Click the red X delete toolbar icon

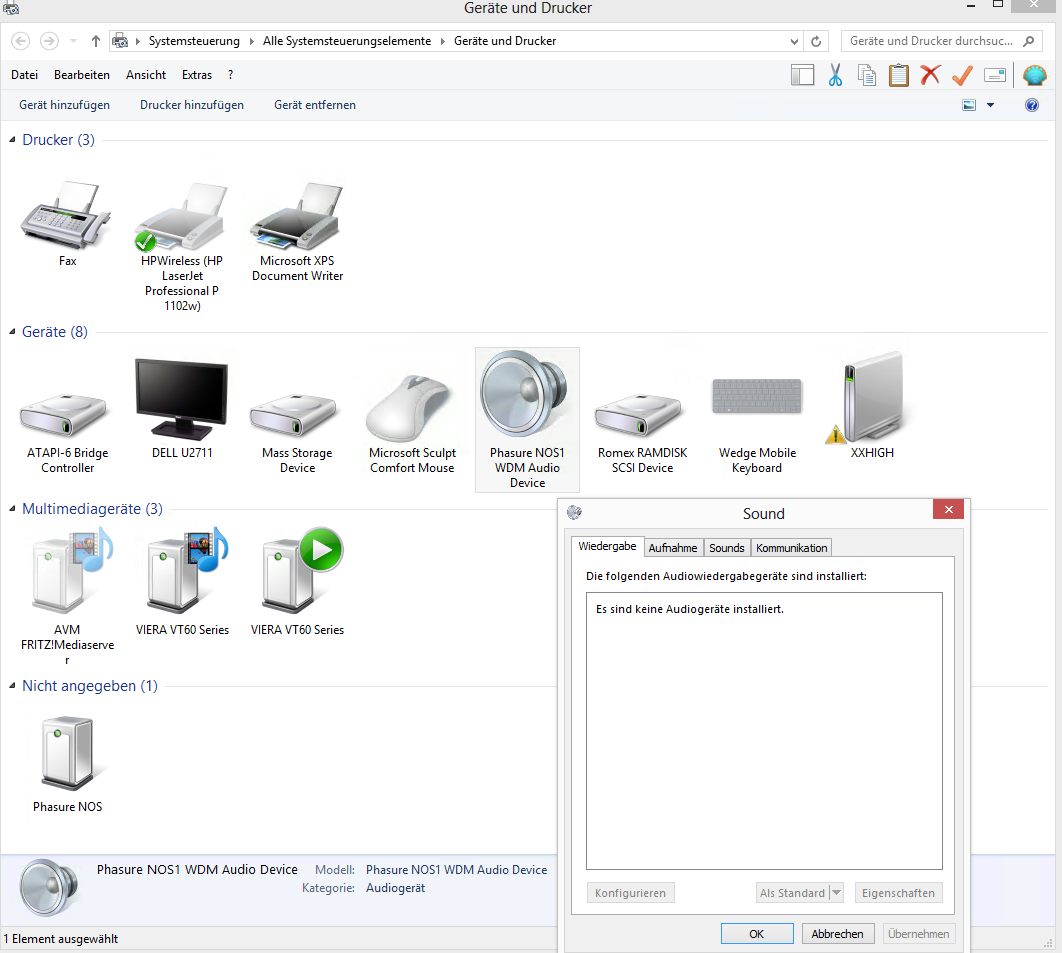point(931,75)
